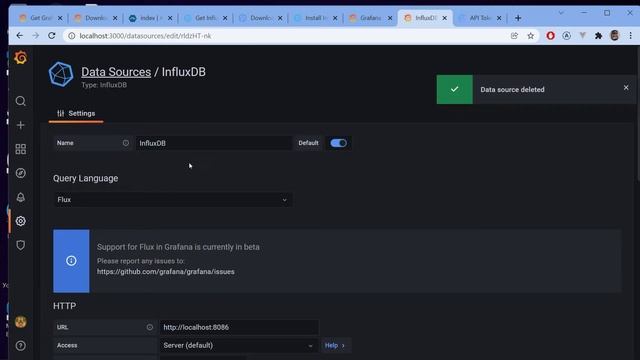The height and width of the screenshot is (360, 640).
Task: Open the Explore compass icon in sidebar
Action: (20, 173)
